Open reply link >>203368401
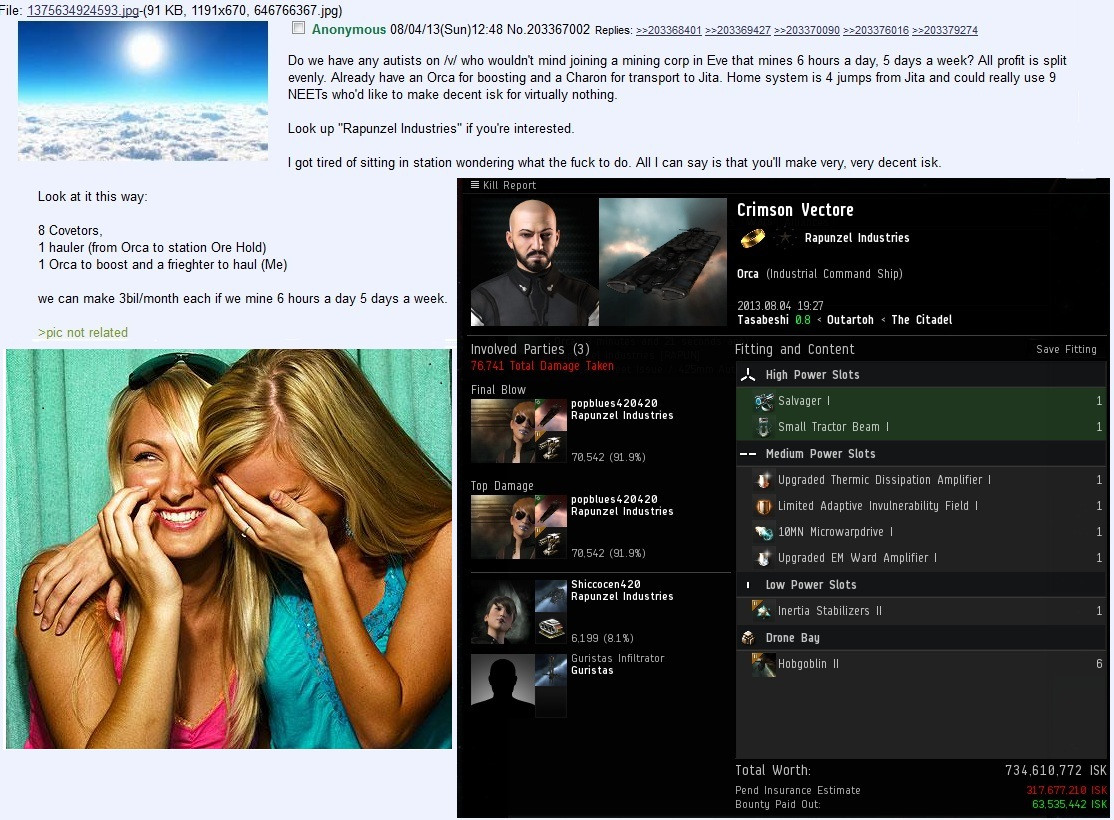This screenshot has height=820, width=1114. [x=669, y=30]
